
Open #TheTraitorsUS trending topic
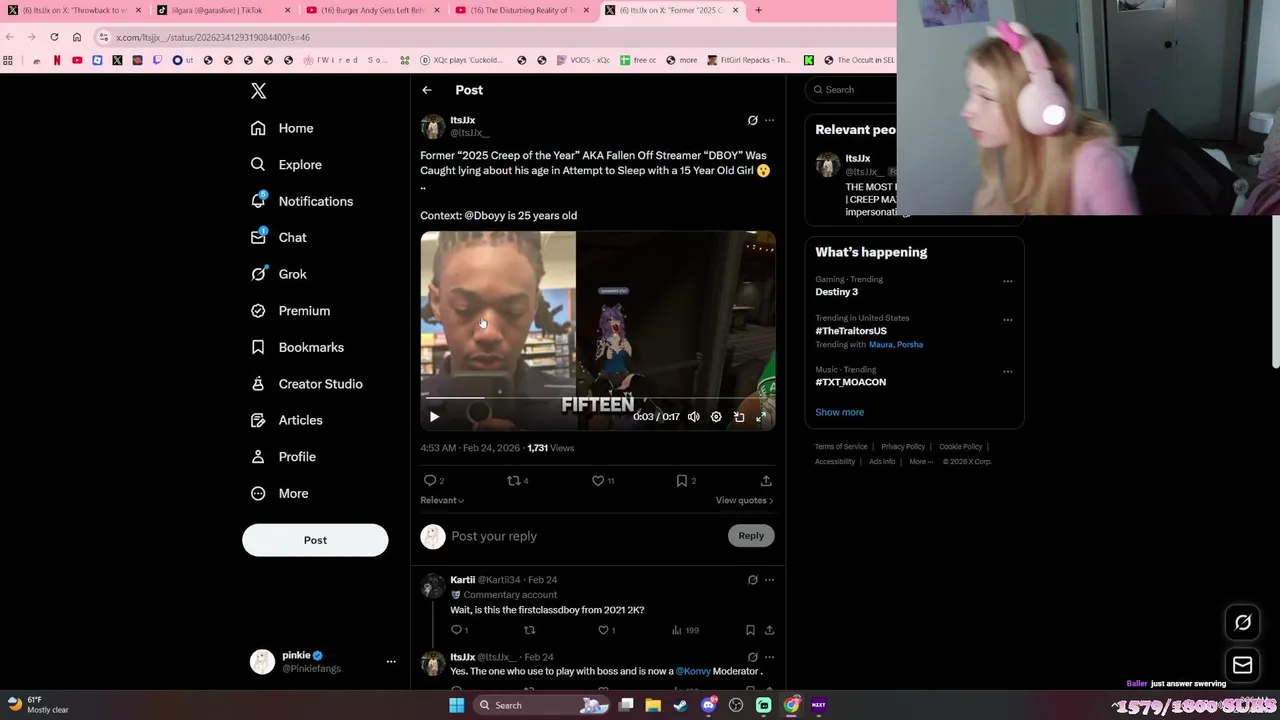pos(850,331)
